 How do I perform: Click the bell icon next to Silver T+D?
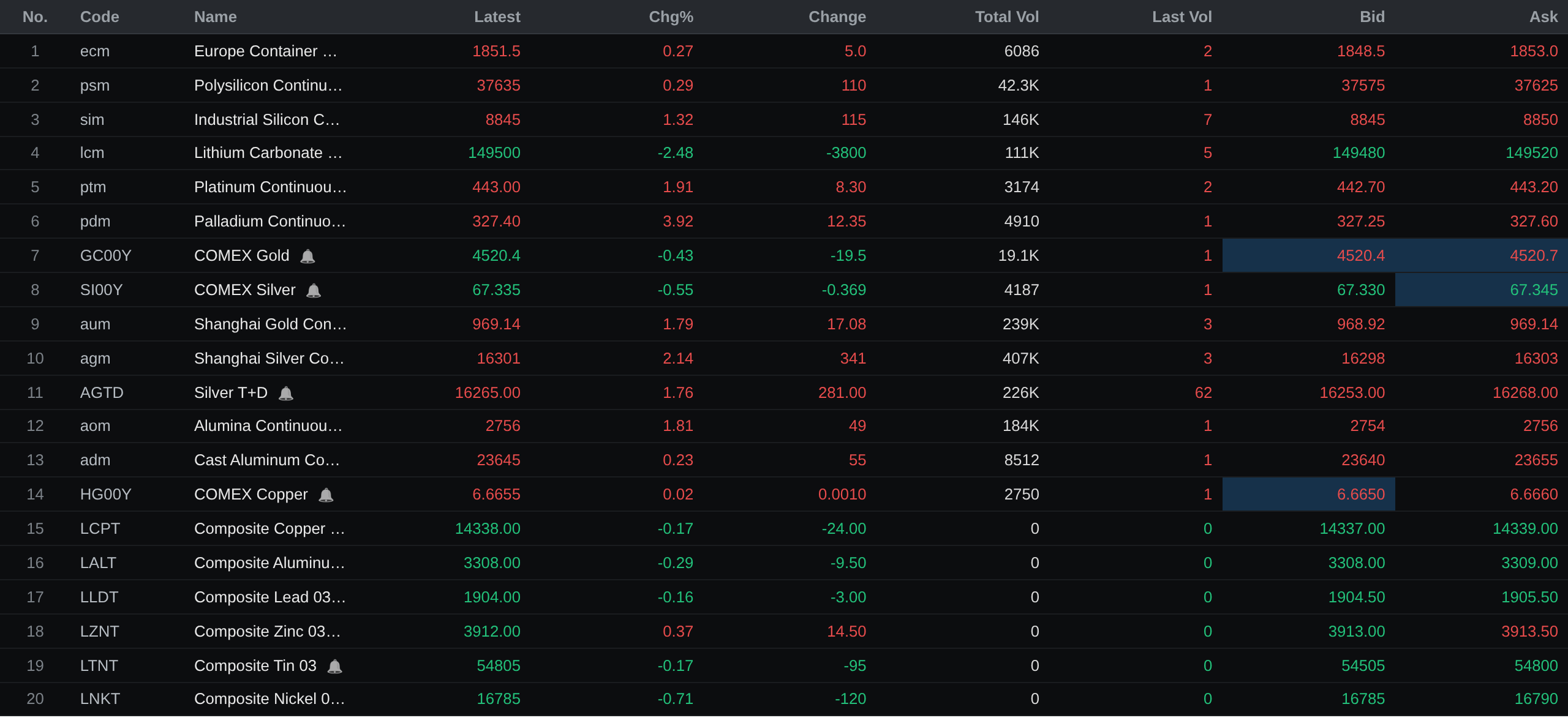[x=286, y=394]
